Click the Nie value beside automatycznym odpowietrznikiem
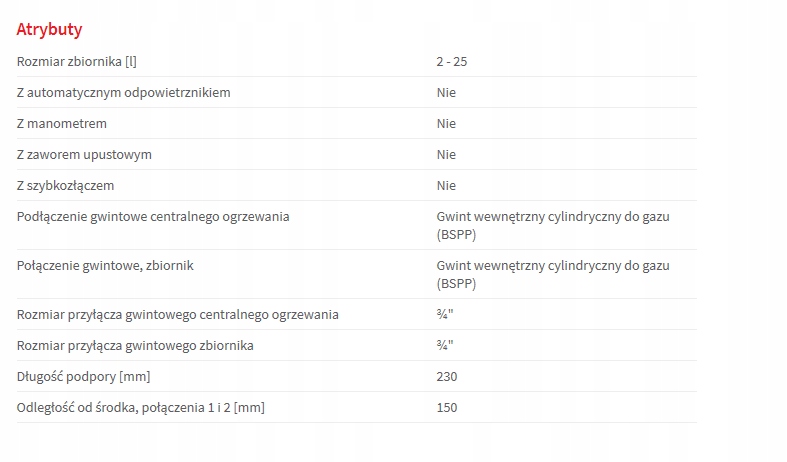The height and width of the screenshot is (462, 787). 446,92
